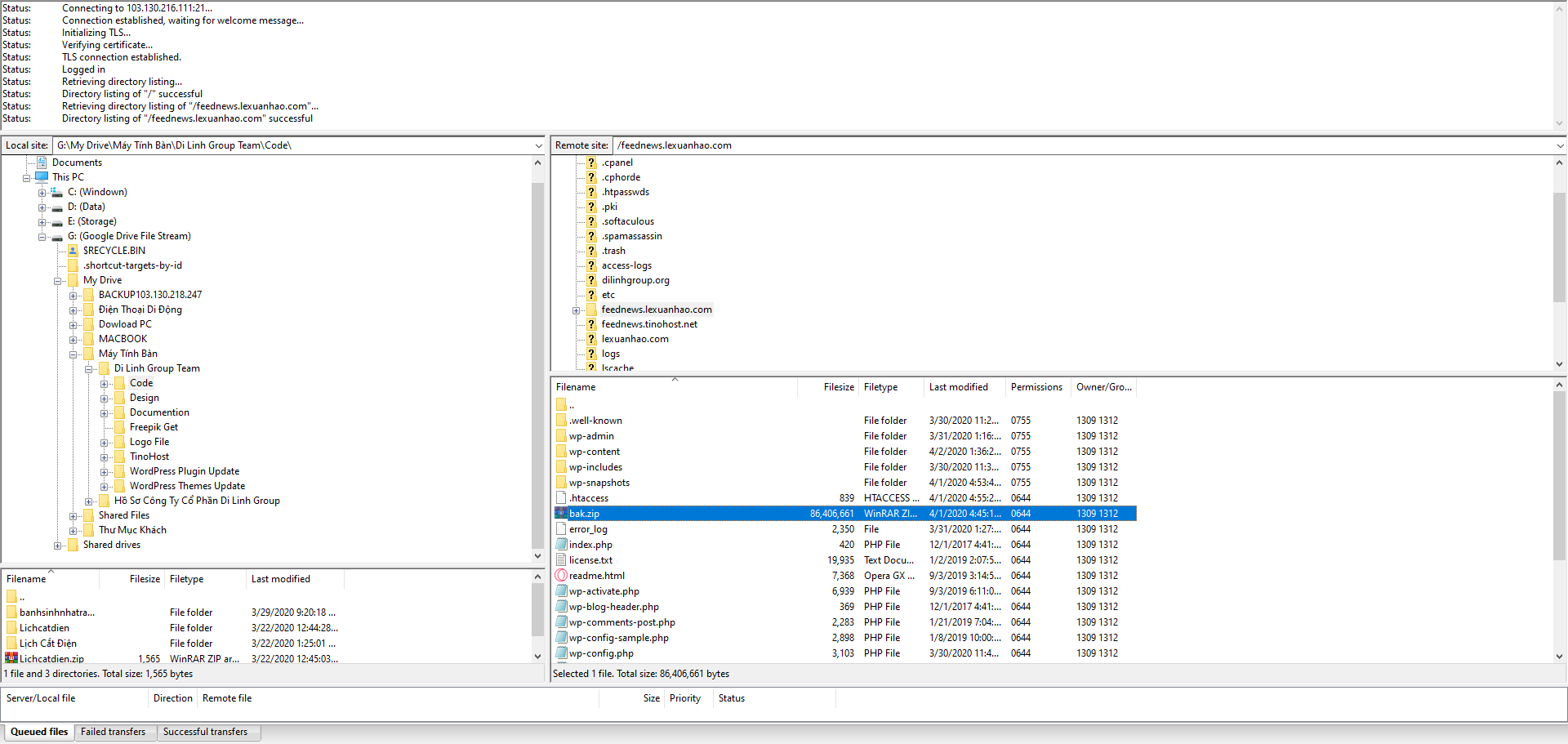This screenshot has width=1568, height=744.
Task: Click the $RECYCLE.BIN folder icon
Action: coord(73,251)
